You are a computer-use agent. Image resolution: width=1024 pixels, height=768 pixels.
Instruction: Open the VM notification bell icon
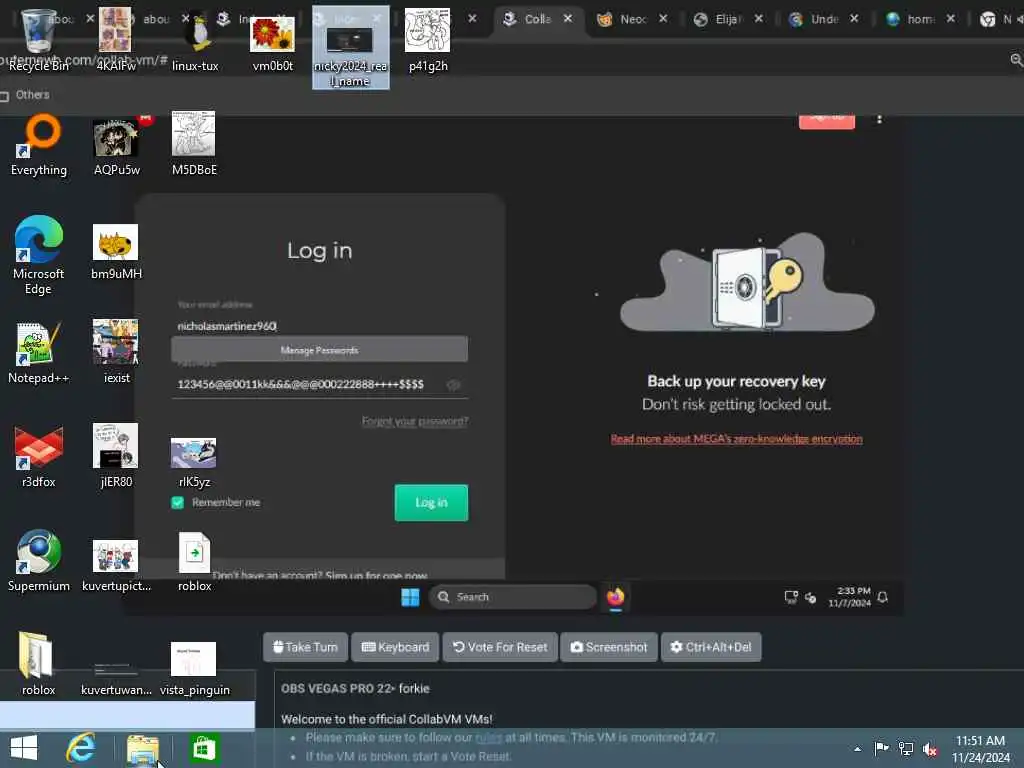882,597
